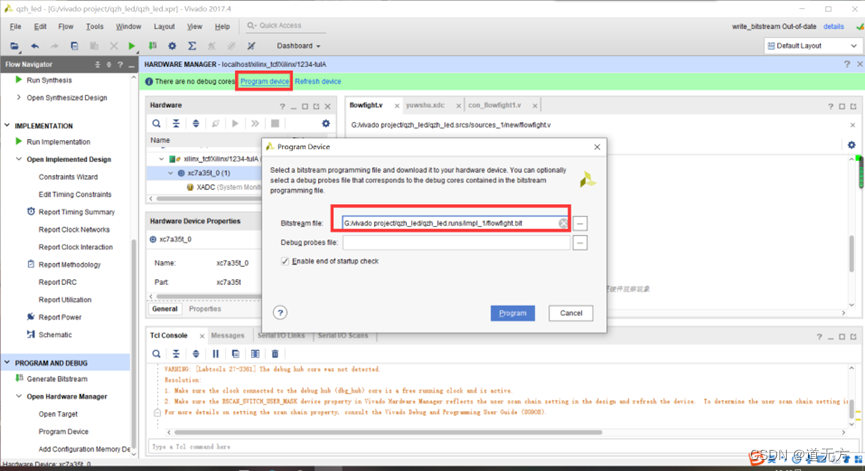Collapse the xc7a35t_0 device node
Image resolution: width=865 pixels, height=471 pixels.
(170, 173)
